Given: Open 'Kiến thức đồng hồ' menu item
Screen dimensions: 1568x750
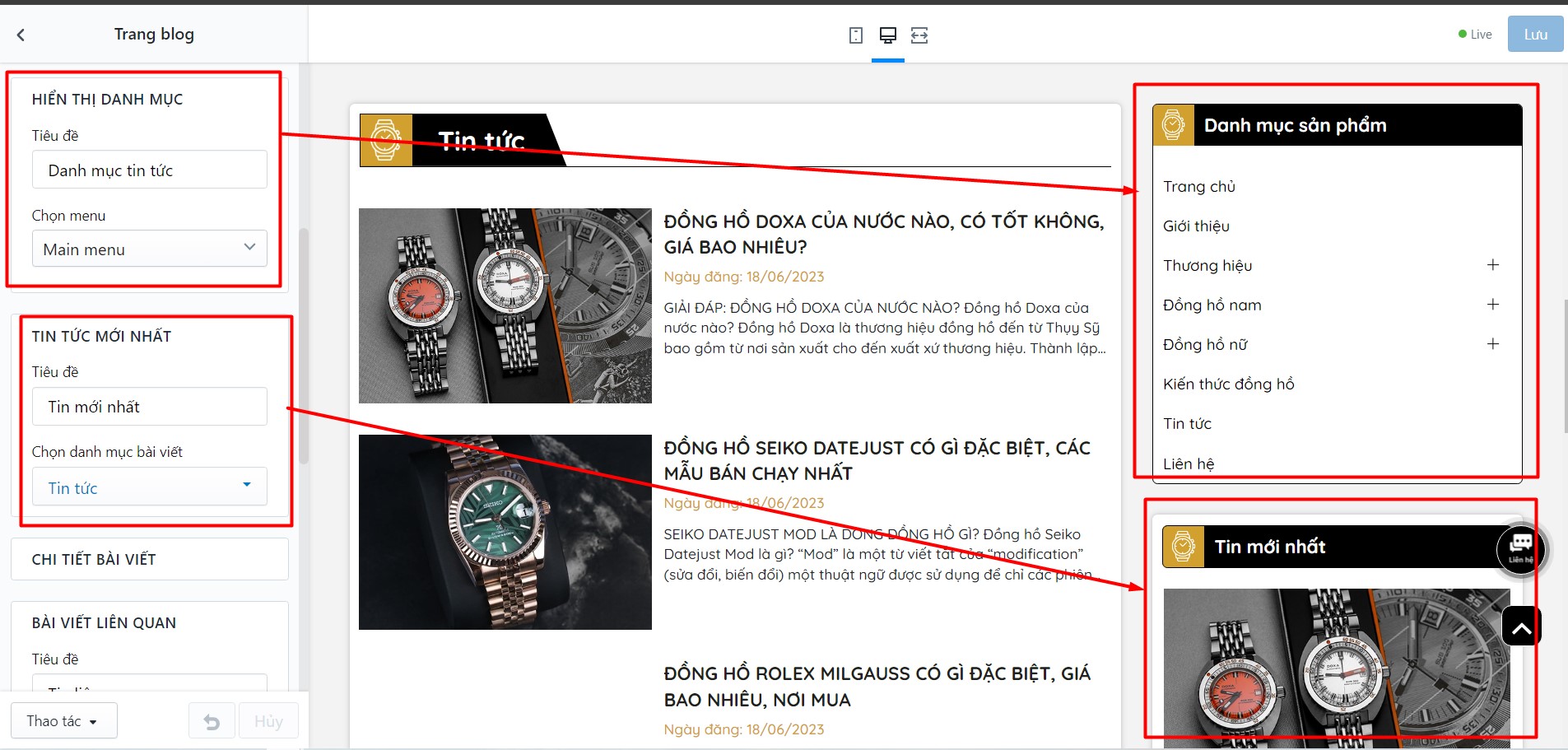Looking at the screenshot, I should click(1229, 384).
